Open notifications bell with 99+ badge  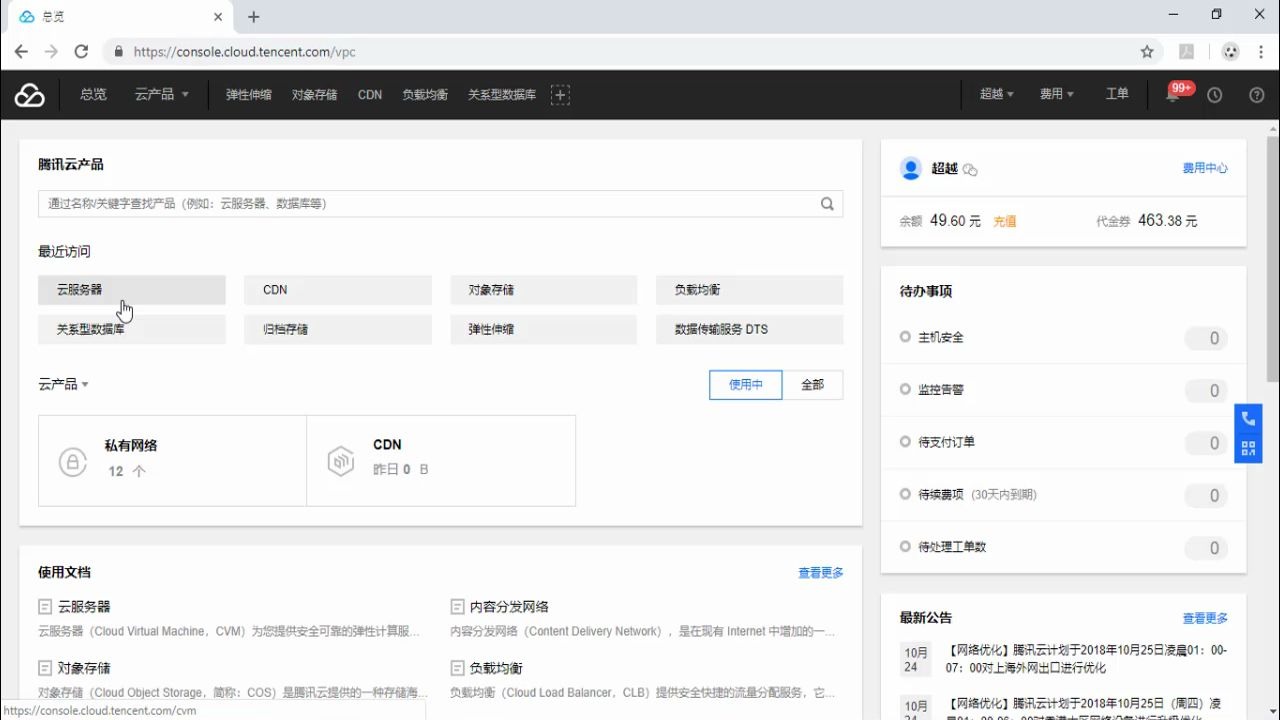[x=1174, y=94]
